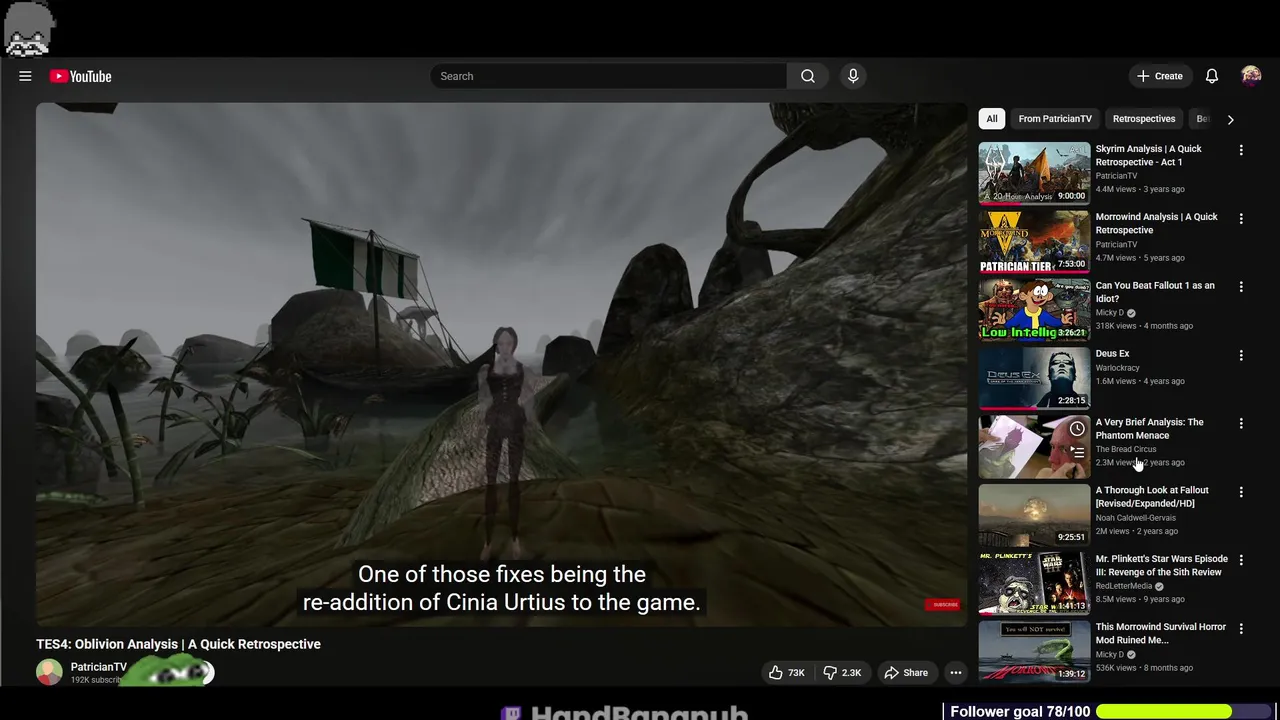The width and height of the screenshot is (1280, 720).
Task: Click the 'TES4: Oblivion Analysis' video title
Action: [178, 644]
